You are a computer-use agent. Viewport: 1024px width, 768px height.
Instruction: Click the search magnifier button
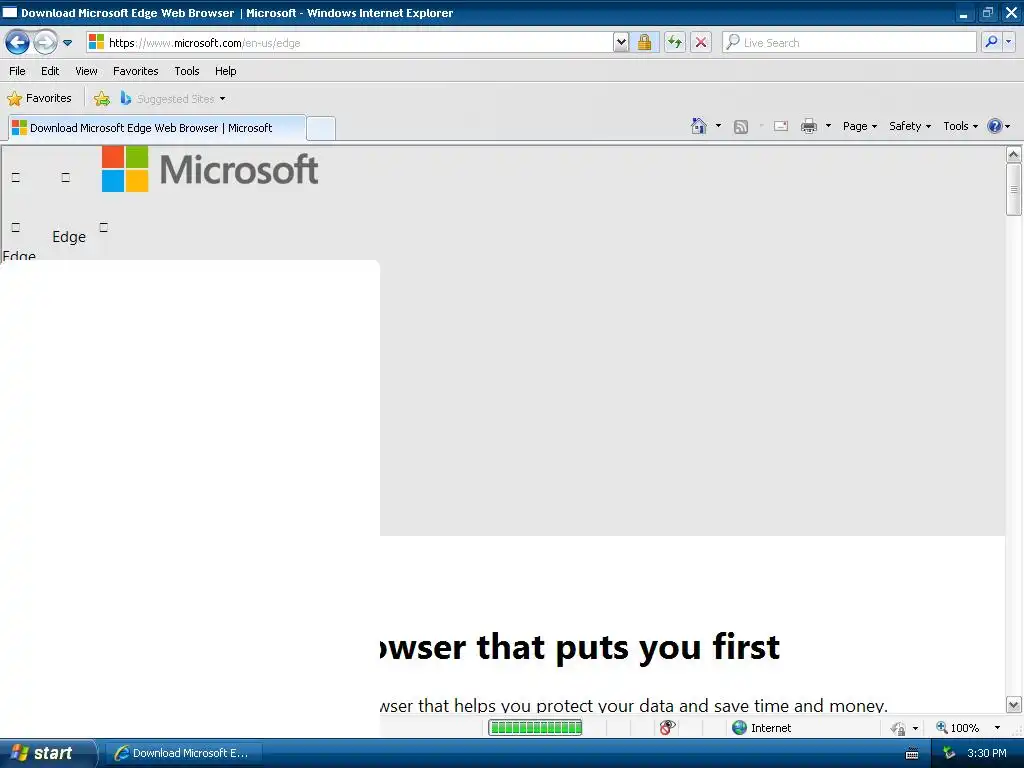(991, 42)
